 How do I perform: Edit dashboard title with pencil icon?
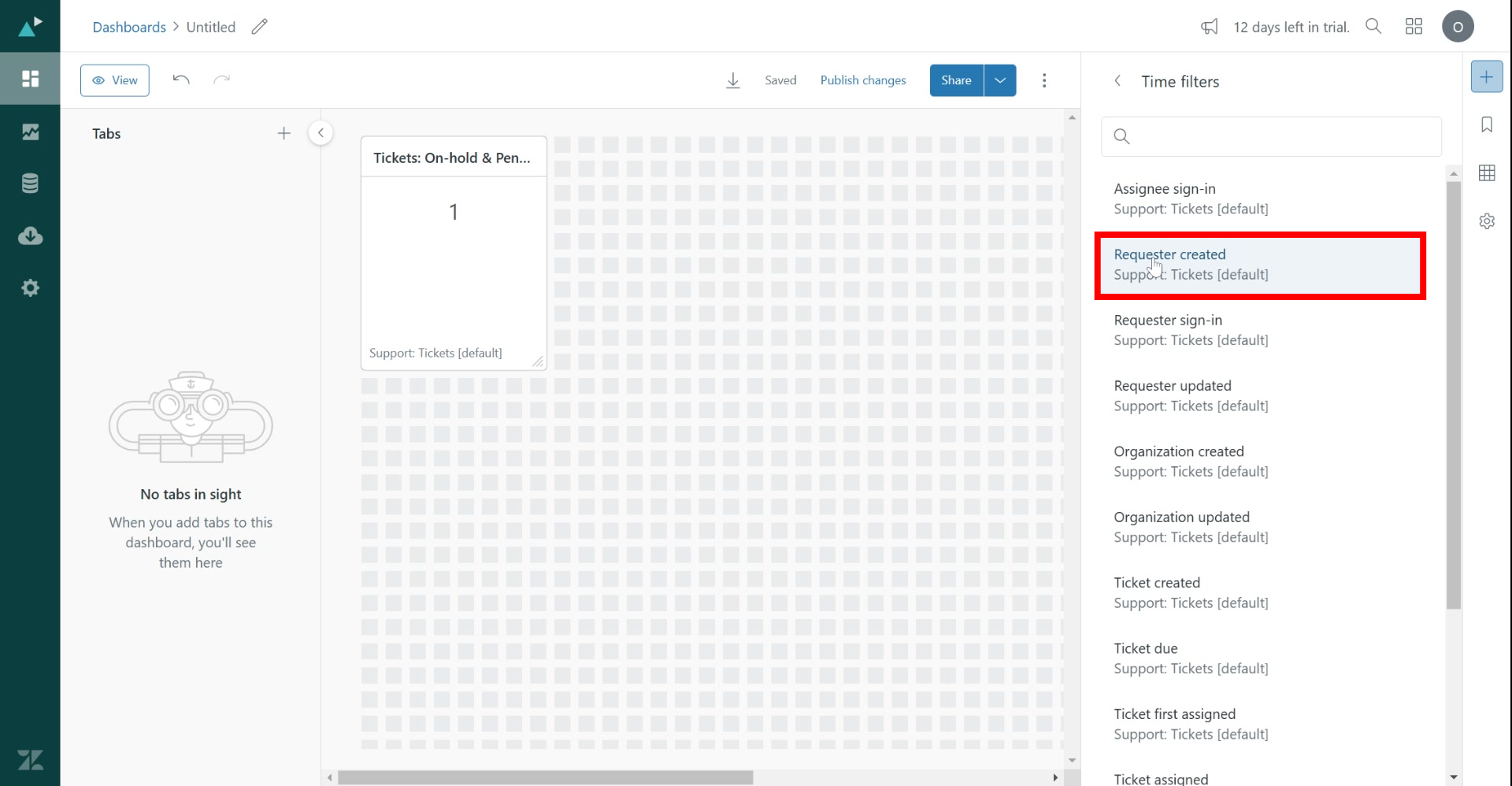pyautogui.click(x=259, y=27)
